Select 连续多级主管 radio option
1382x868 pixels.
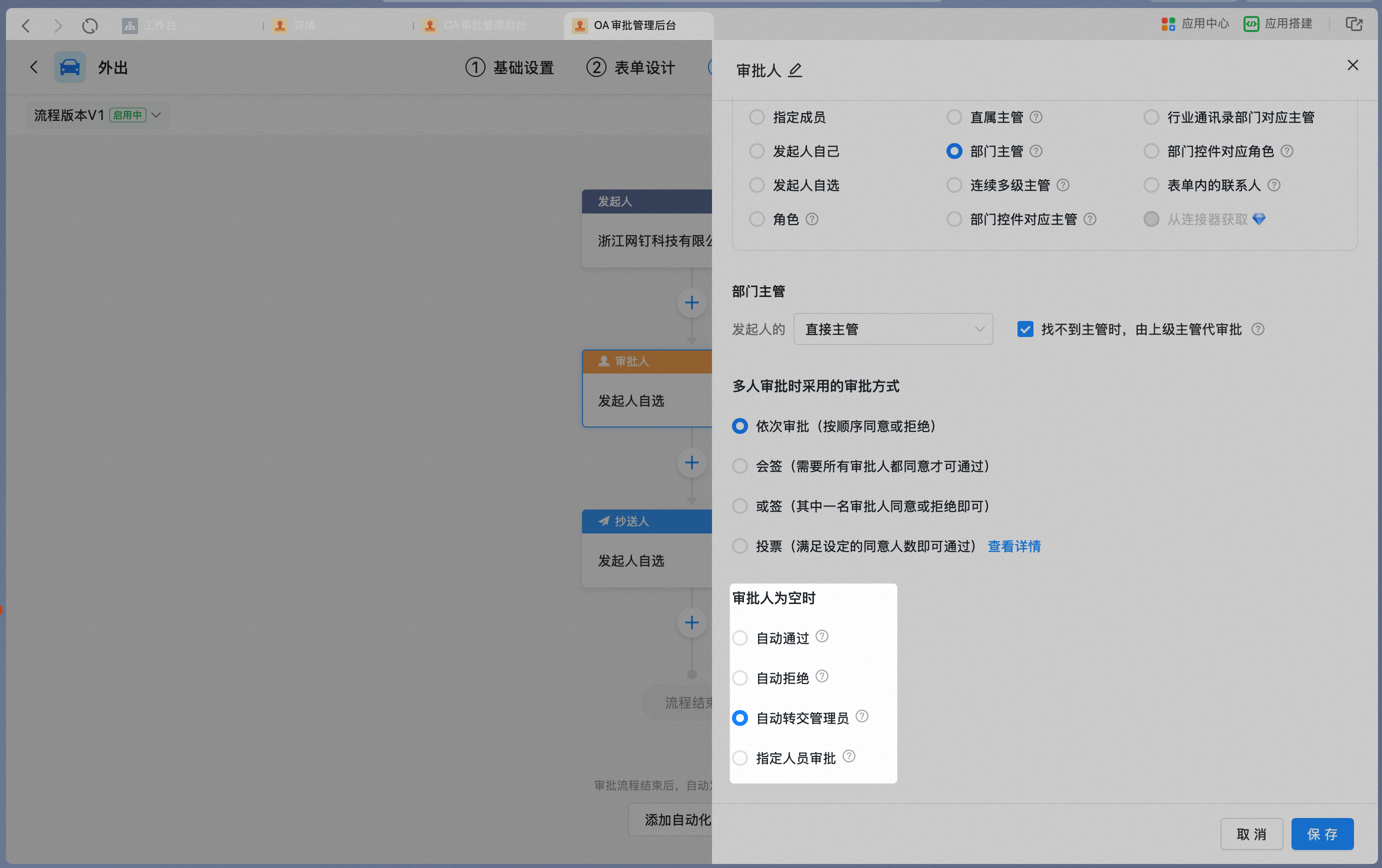(954, 185)
